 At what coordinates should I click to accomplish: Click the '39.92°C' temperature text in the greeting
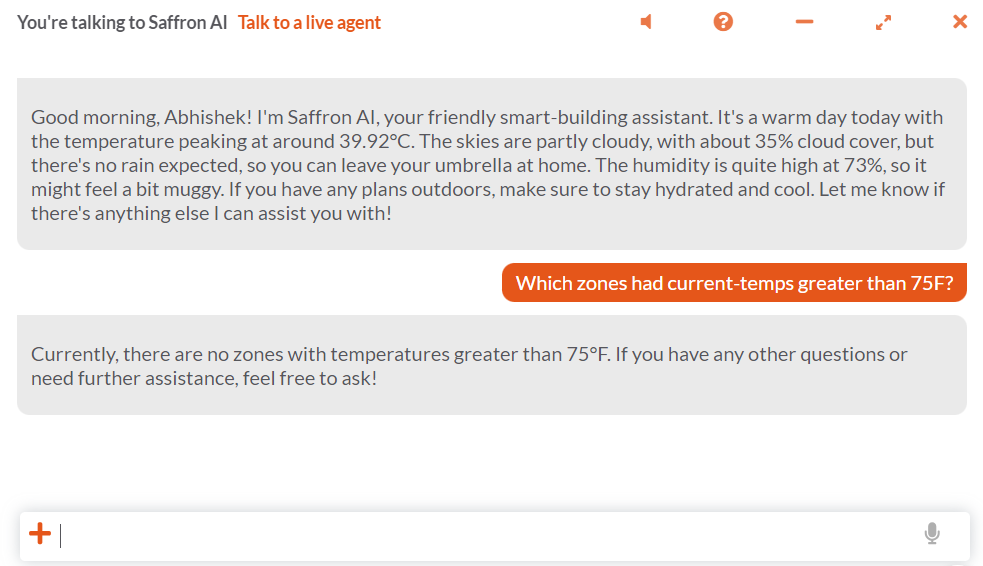click(x=376, y=141)
